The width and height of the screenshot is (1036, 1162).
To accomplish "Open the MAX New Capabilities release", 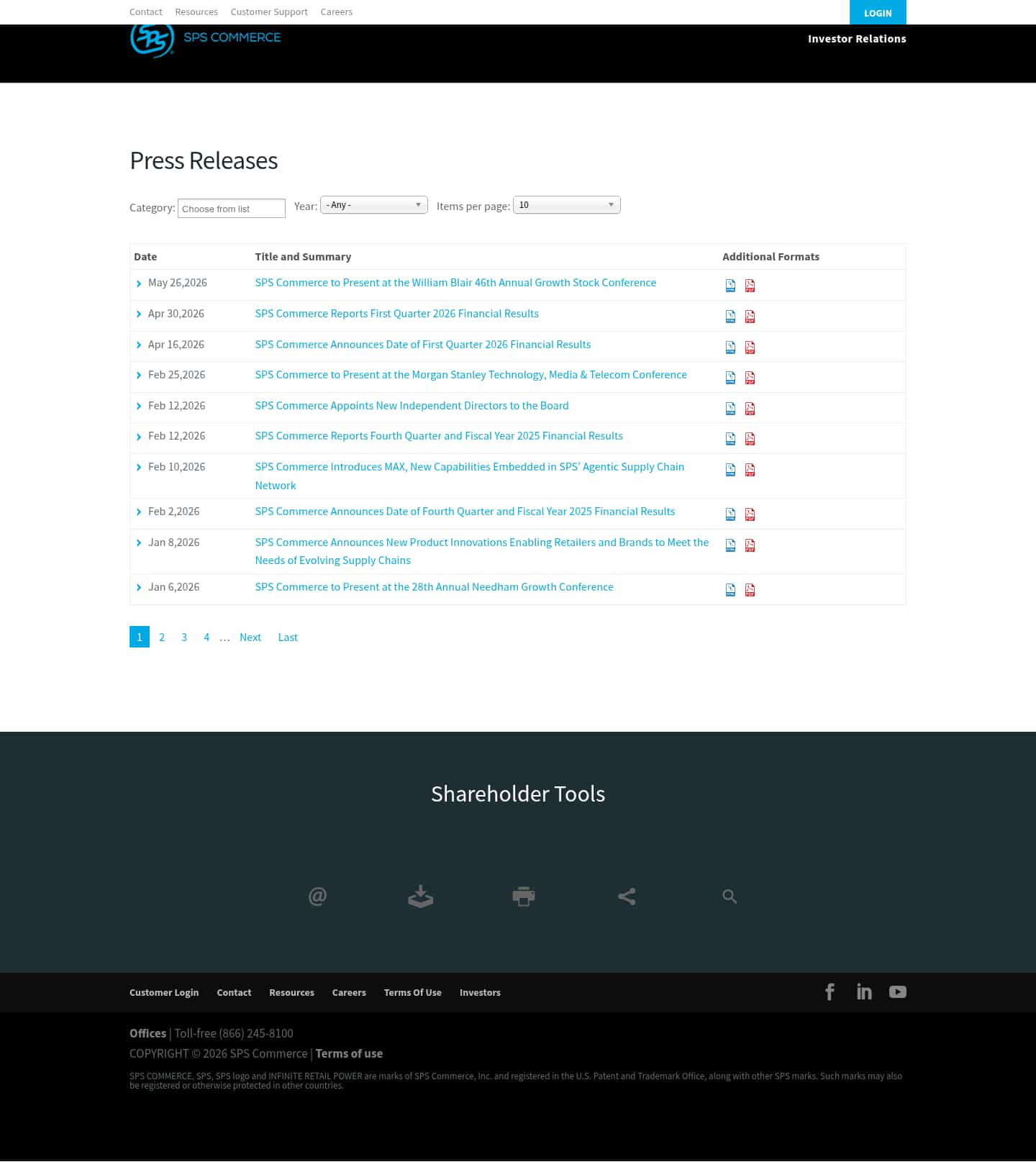I will point(470,476).
